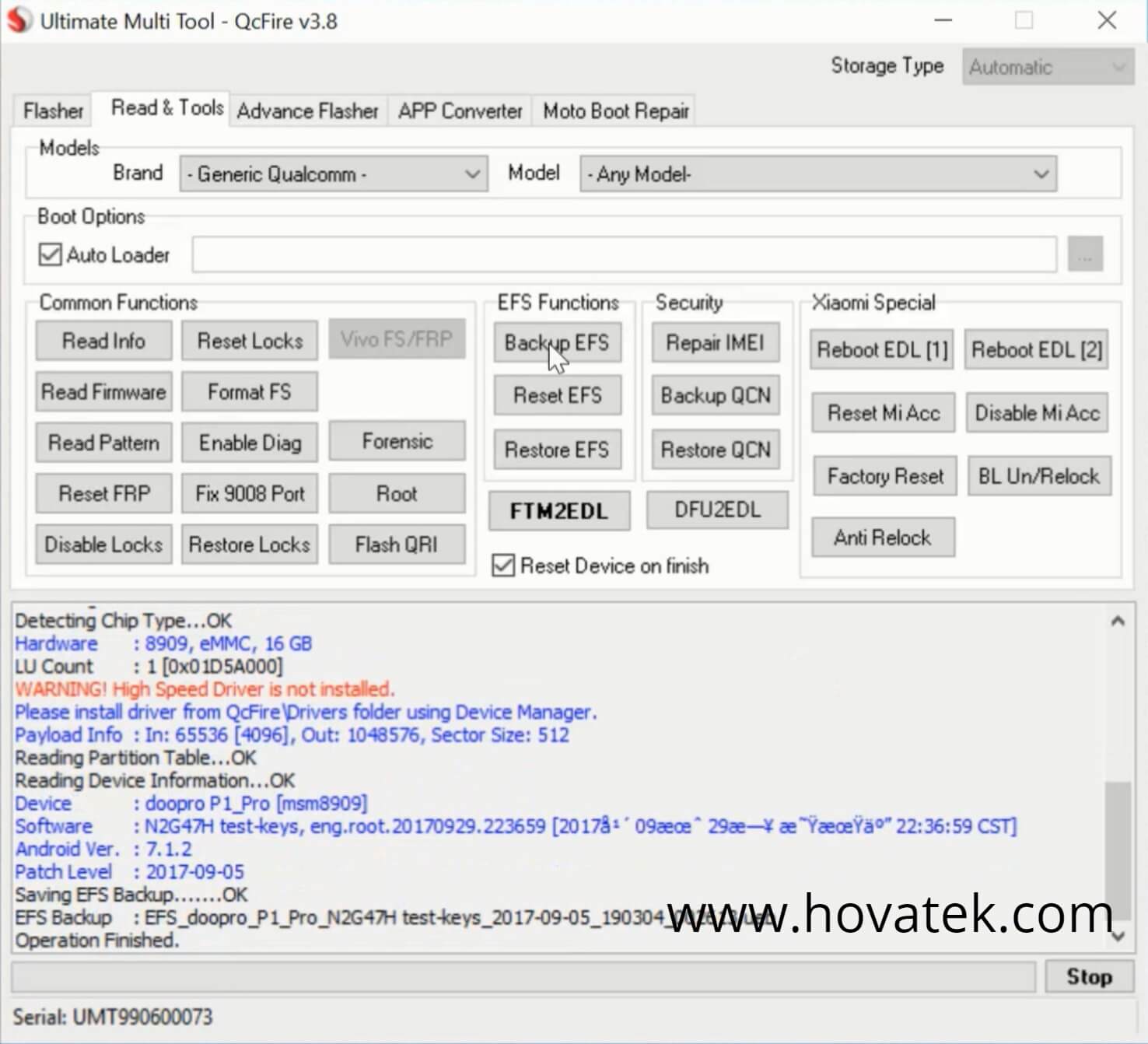
Task: Stop the current operation
Action: [1089, 976]
